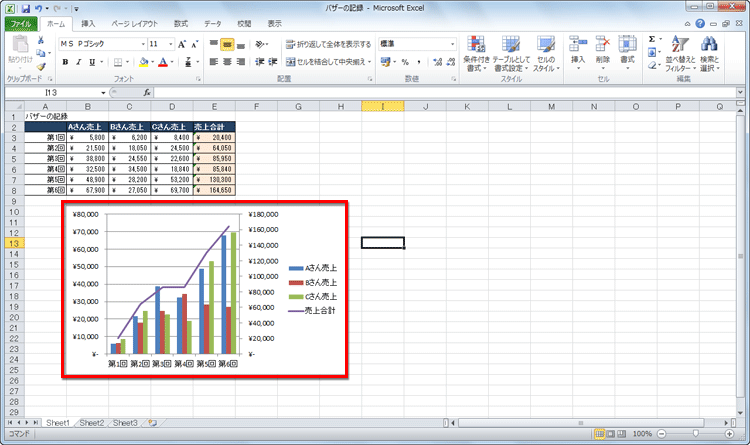This screenshot has width=750, height=445.
Task: Click the 並べ替えとフィルター sort and filter icon
Action: pyautogui.click(x=679, y=52)
